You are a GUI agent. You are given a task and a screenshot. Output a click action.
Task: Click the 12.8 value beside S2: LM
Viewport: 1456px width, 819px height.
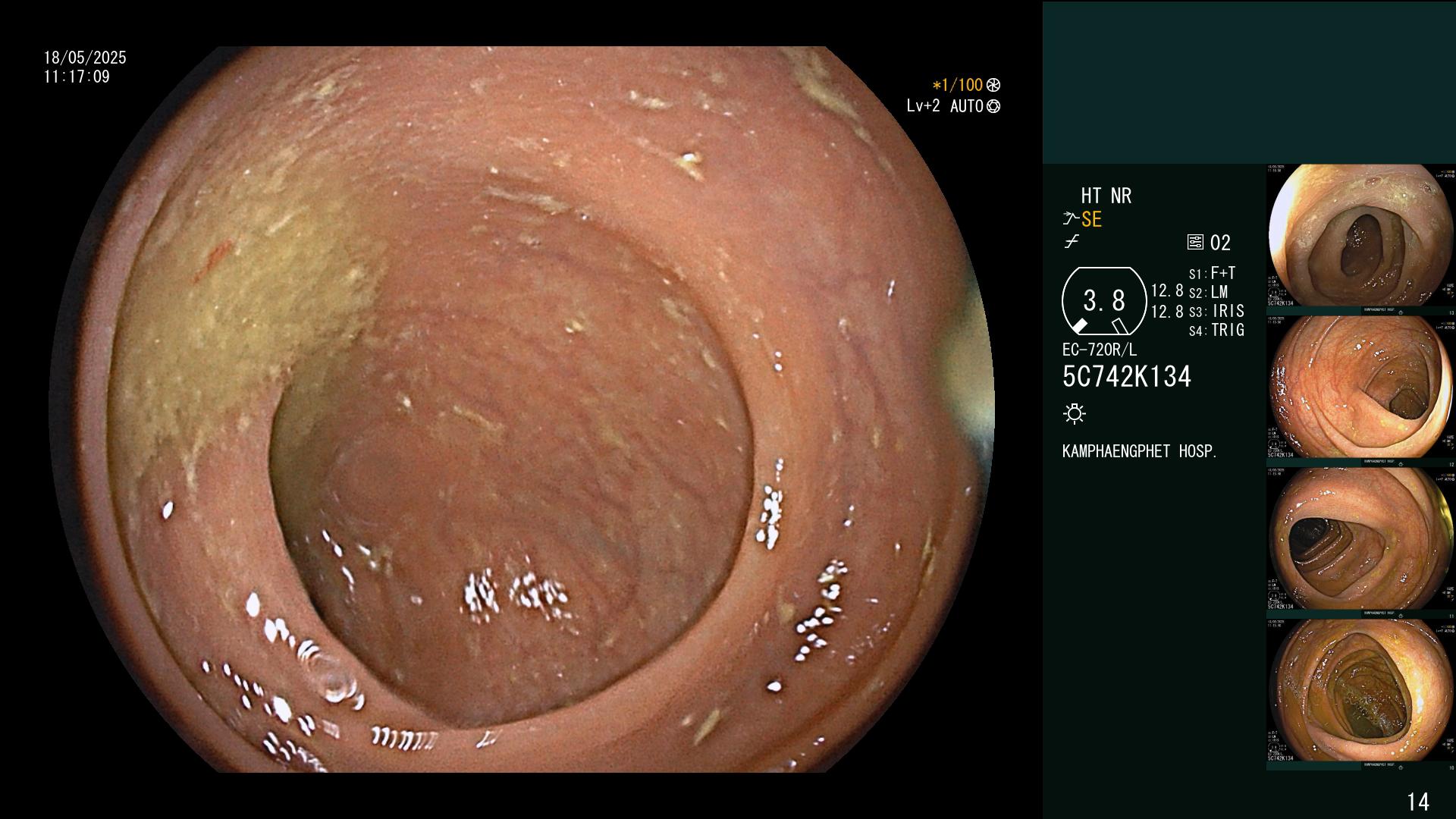(1167, 291)
